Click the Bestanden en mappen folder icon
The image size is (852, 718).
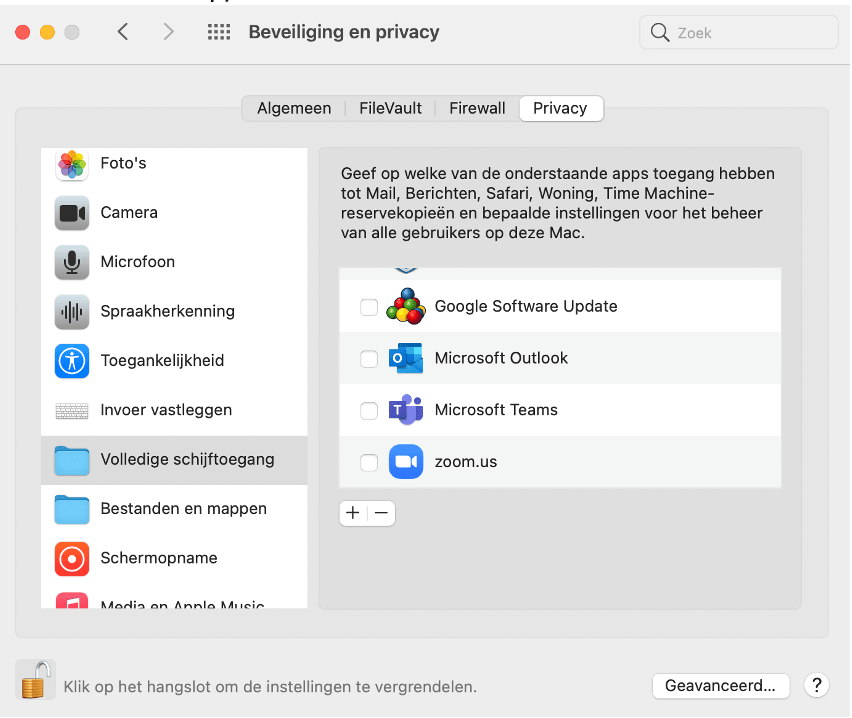tap(72, 509)
